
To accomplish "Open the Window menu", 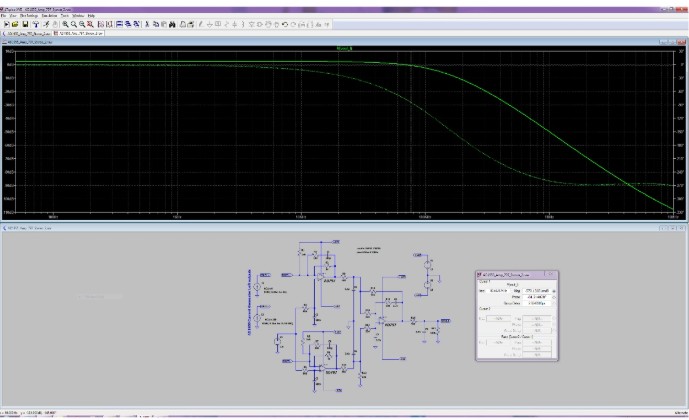I will (x=78, y=16).
